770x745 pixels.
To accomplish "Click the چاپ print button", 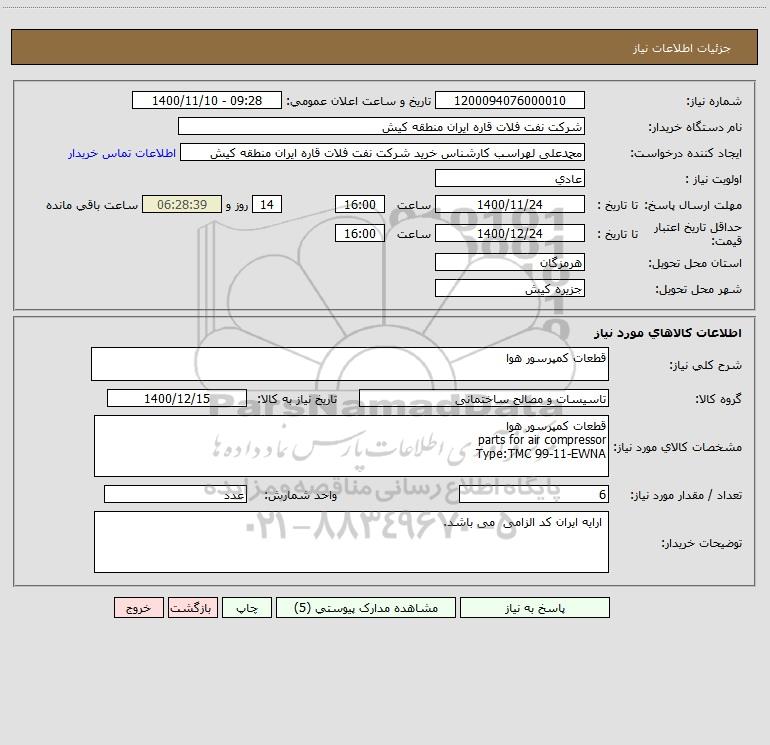I will (x=247, y=607).
